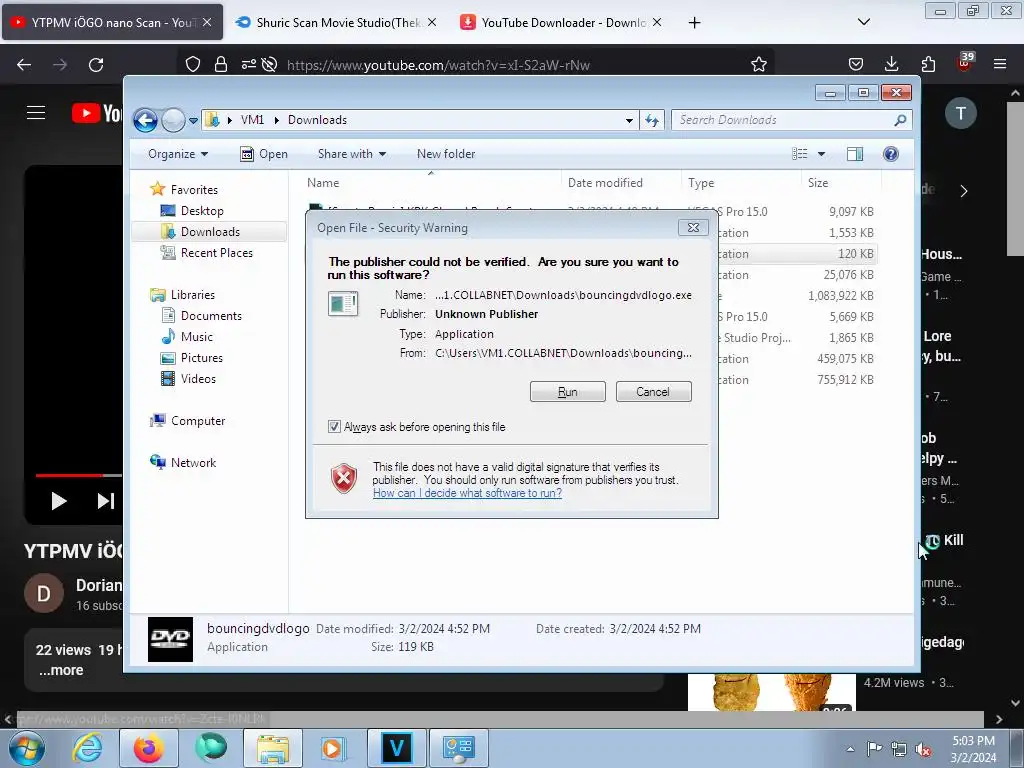
Task: Click VM1 in the address breadcrumb
Action: click(x=252, y=120)
